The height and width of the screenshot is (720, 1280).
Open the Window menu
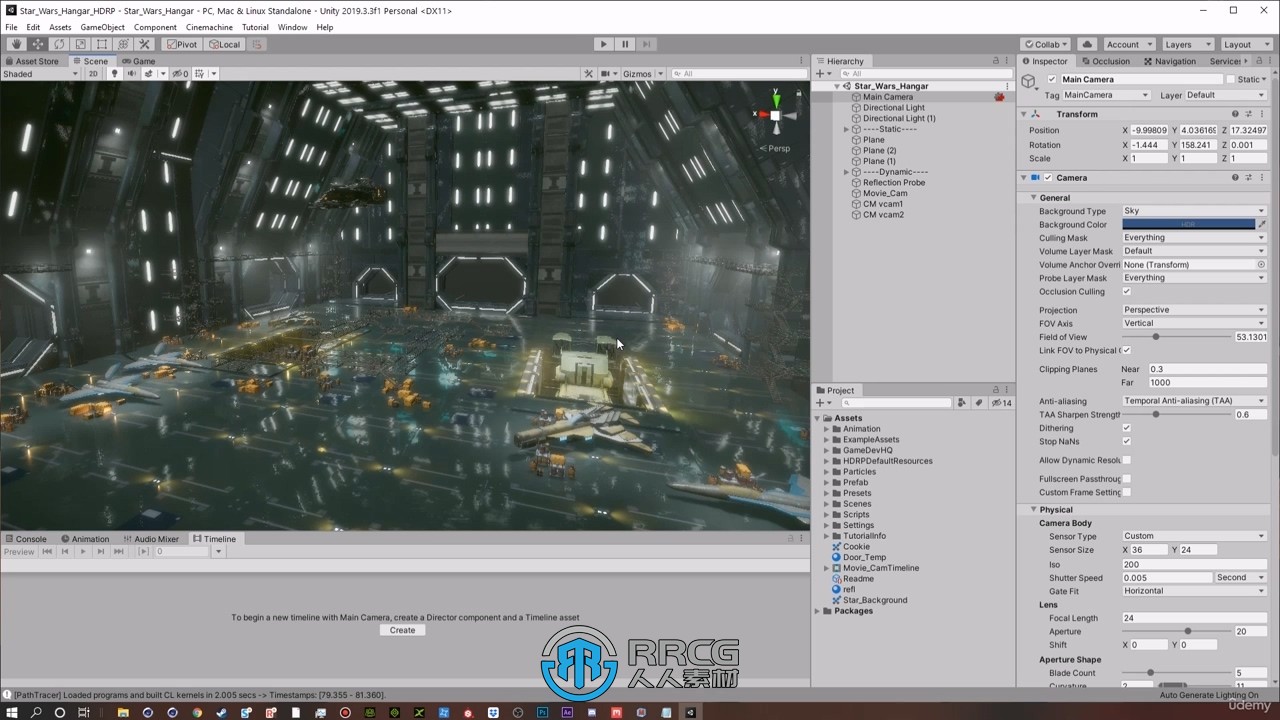(293, 27)
